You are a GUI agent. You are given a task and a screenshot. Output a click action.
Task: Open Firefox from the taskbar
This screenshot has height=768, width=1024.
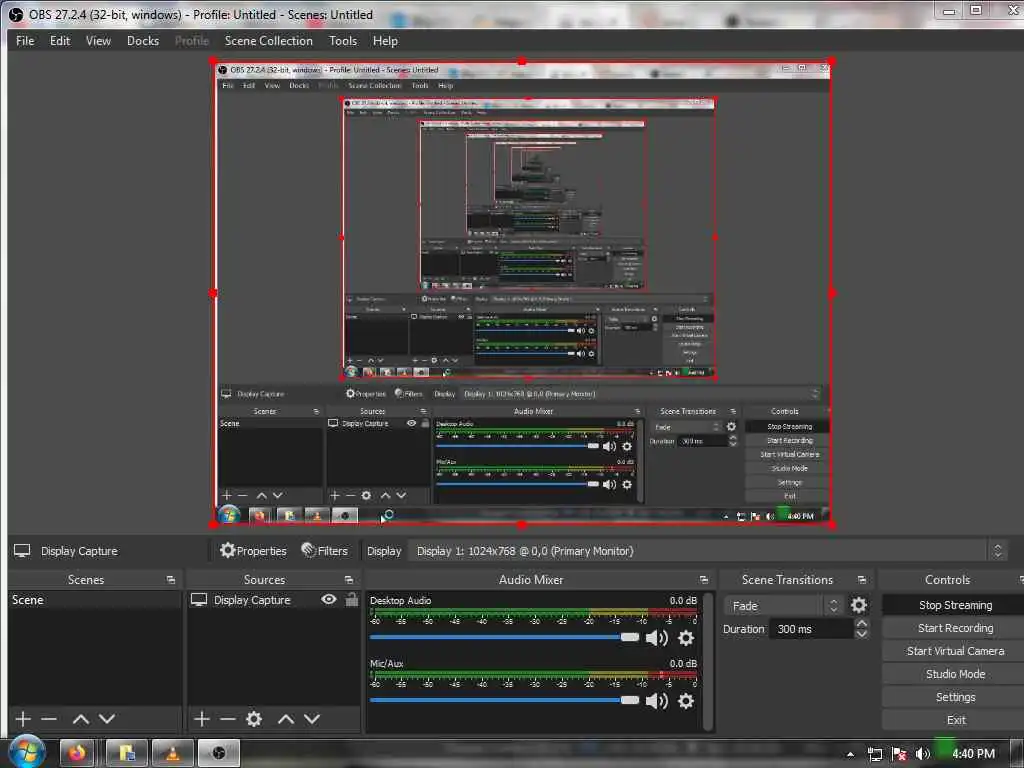(78, 753)
